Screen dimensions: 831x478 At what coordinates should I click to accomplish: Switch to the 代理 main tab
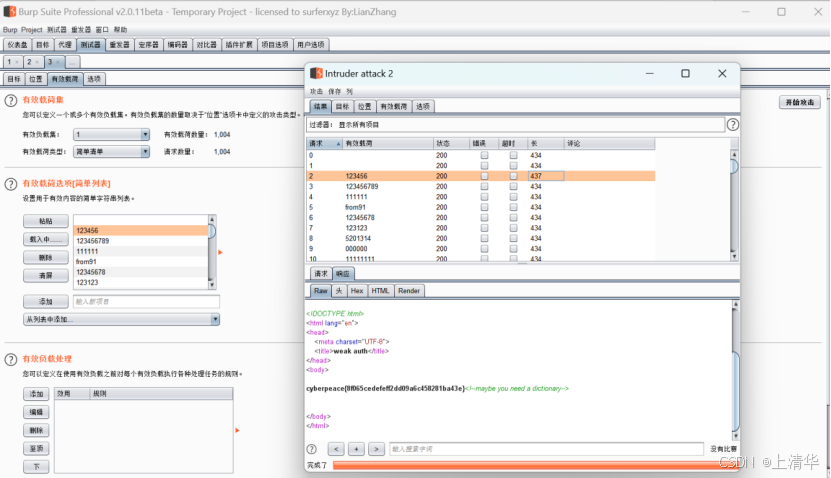65,45
